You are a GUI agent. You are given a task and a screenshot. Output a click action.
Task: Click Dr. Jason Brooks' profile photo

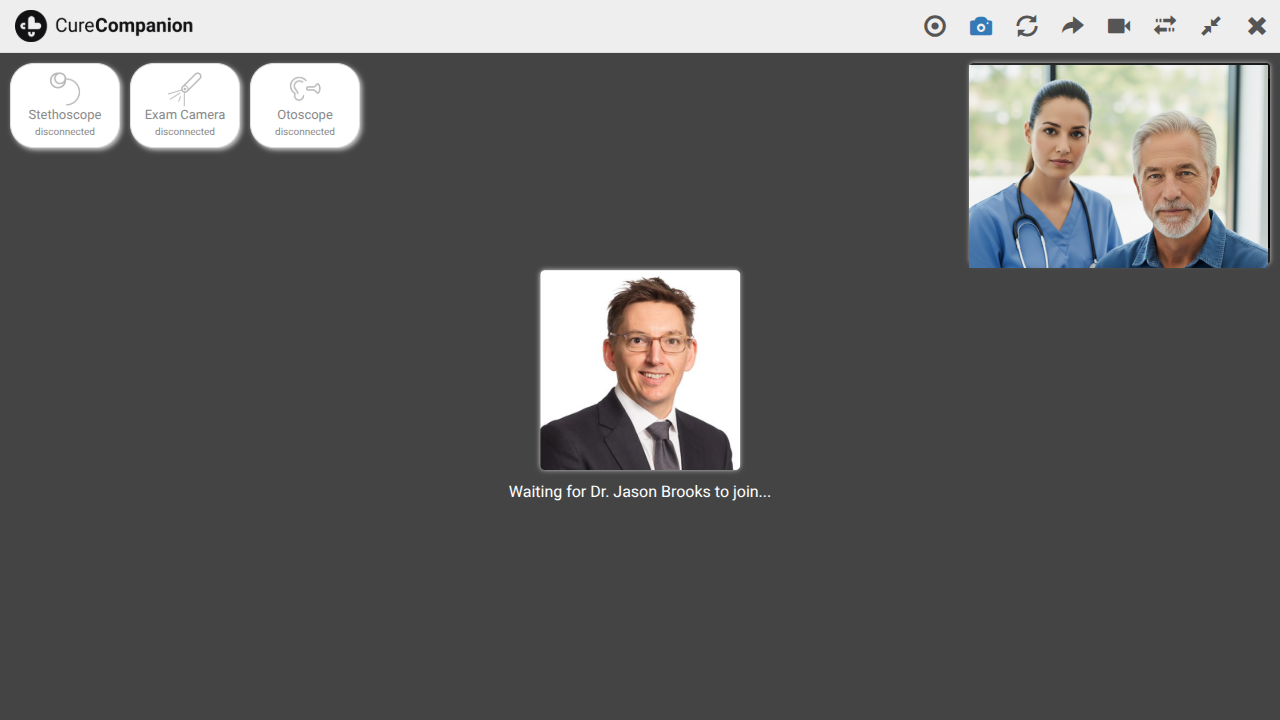click(x=640, y=370)
